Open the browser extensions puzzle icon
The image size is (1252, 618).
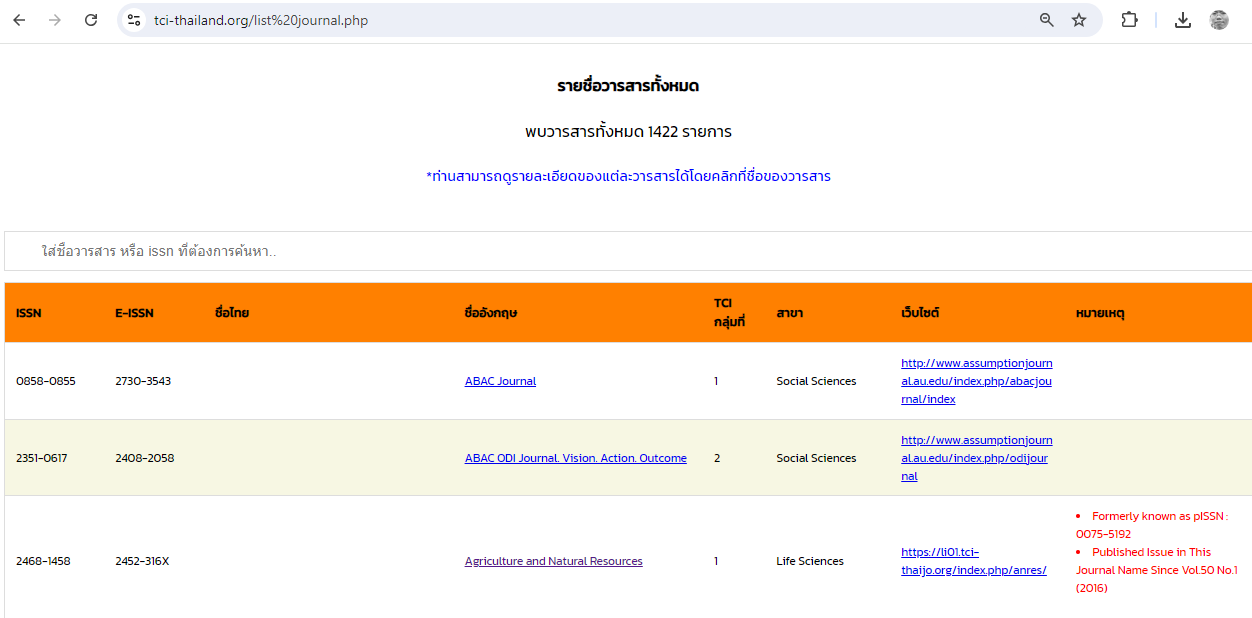tap(1129, 20)
